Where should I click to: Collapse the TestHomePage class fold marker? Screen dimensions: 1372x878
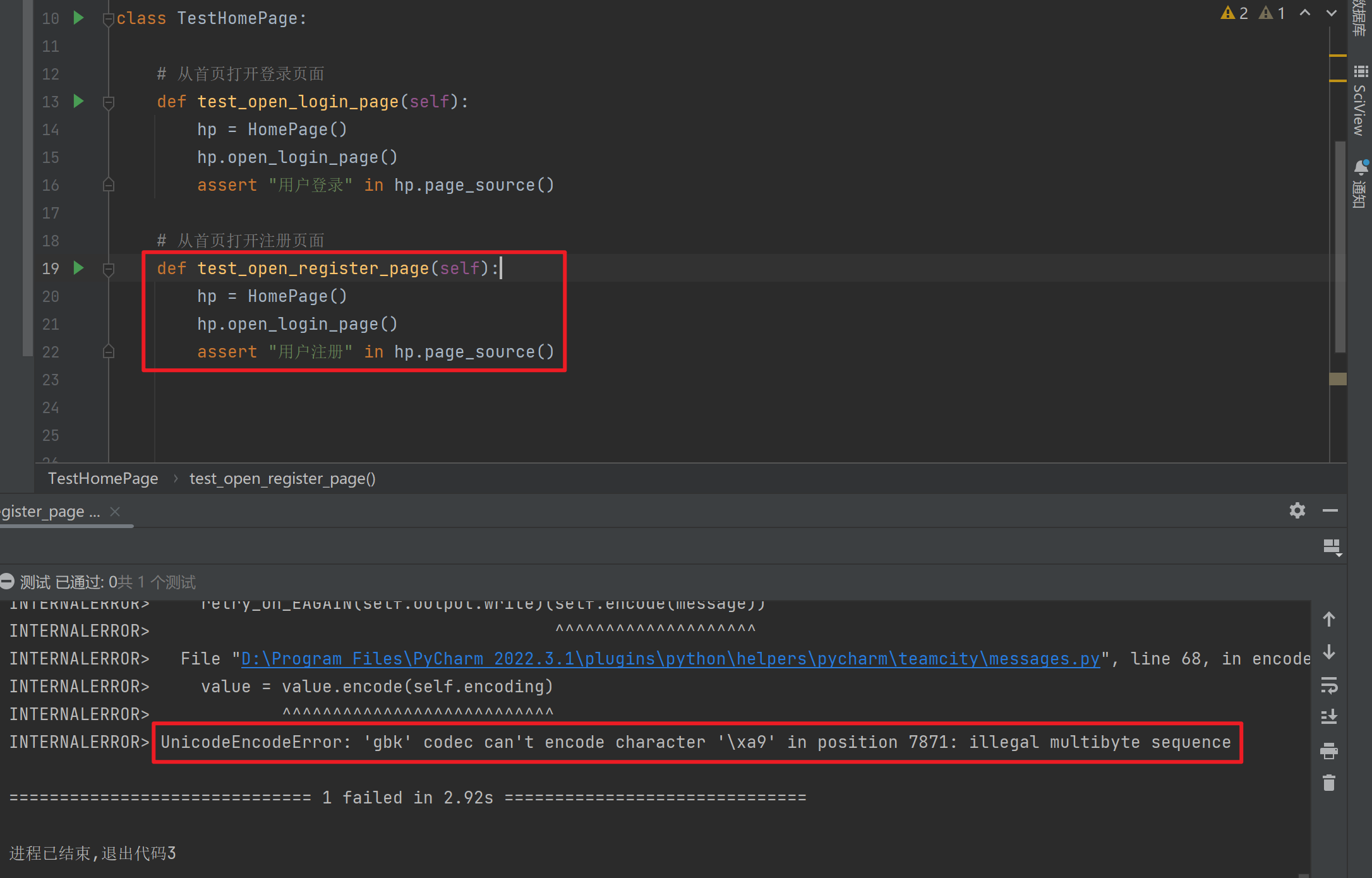pos(108,19)
